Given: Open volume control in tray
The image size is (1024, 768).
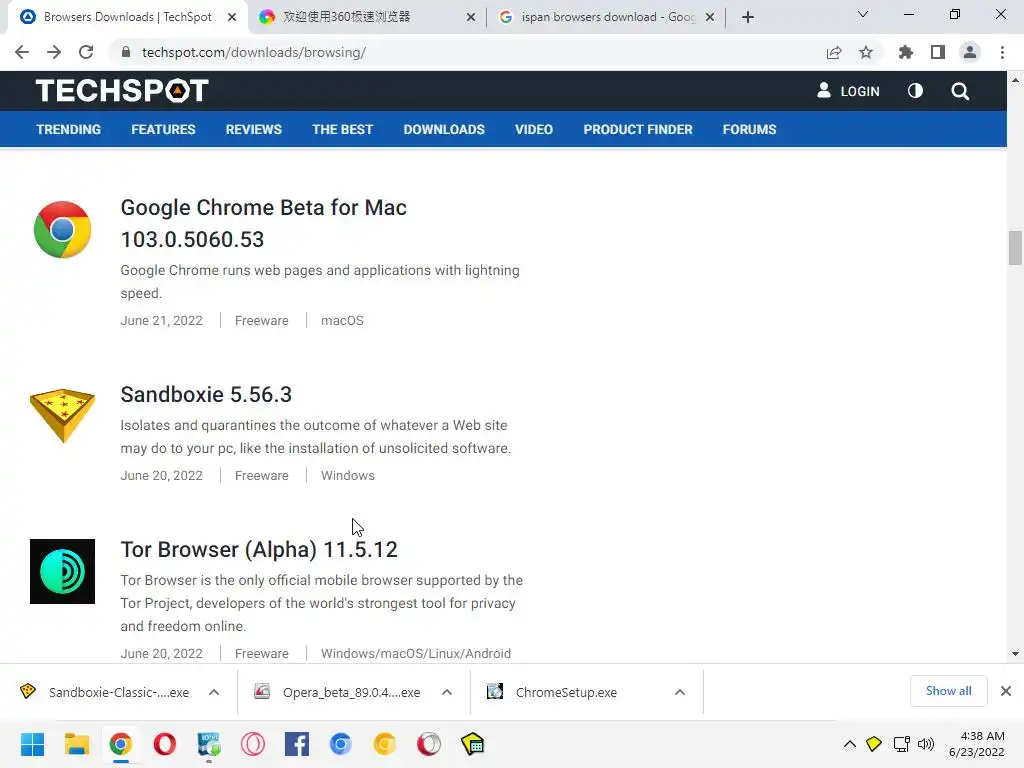Looking at the screenshot, I should pos(926,744).
